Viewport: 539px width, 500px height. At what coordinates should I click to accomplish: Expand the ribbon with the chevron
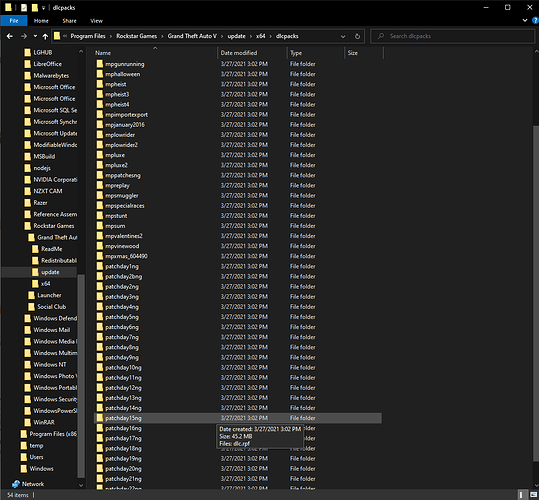pos(525,20)
